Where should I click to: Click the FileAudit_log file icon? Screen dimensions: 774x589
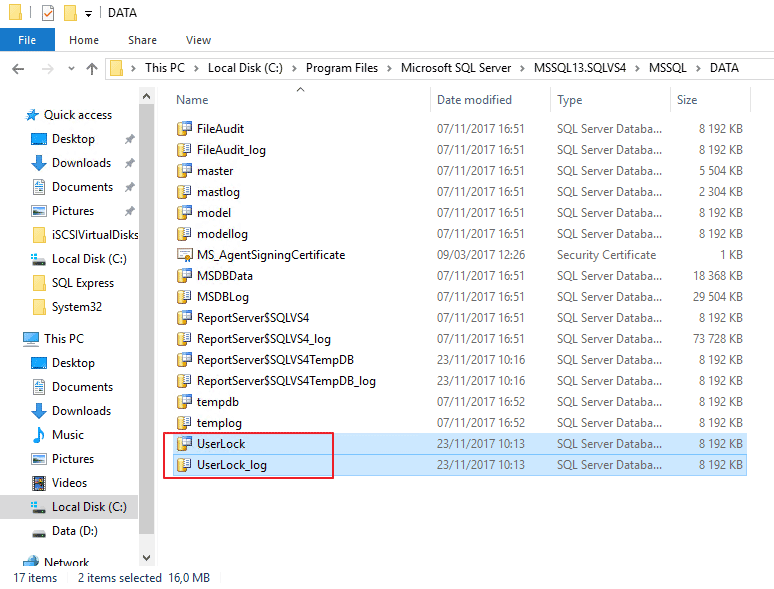click(184, 150)
